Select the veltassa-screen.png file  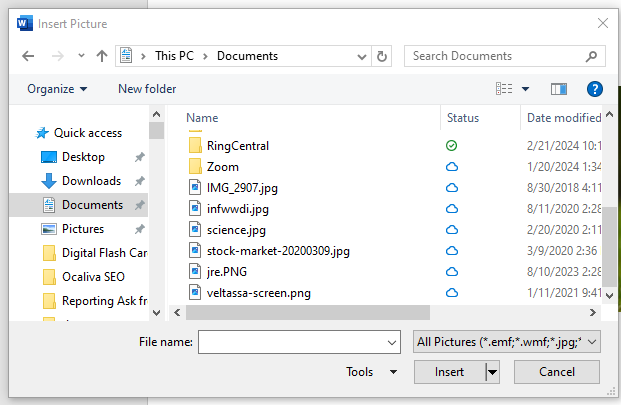(x=258, y=292)
